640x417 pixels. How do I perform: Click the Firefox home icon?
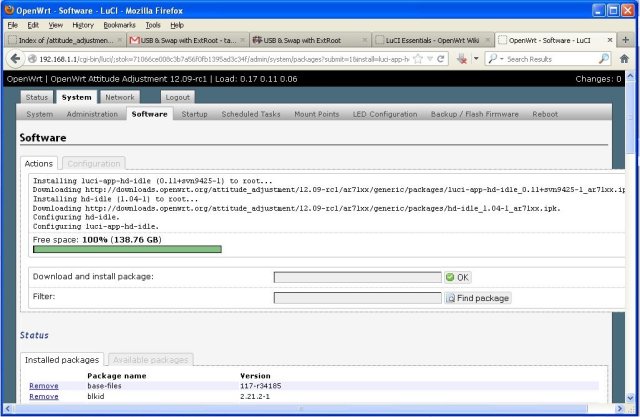[x=623, y=58]
